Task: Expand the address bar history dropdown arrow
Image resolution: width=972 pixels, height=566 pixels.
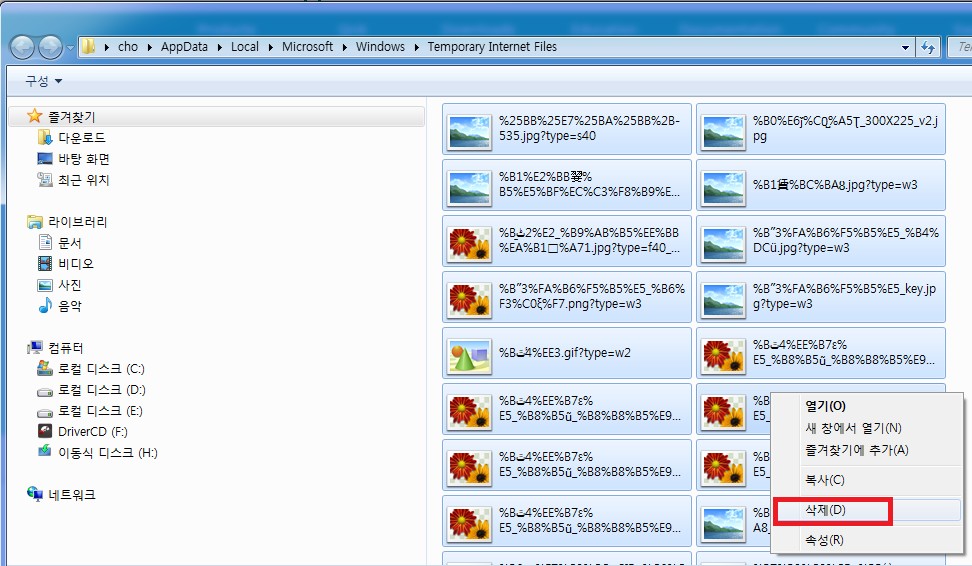Action: (x=905, y=47)
